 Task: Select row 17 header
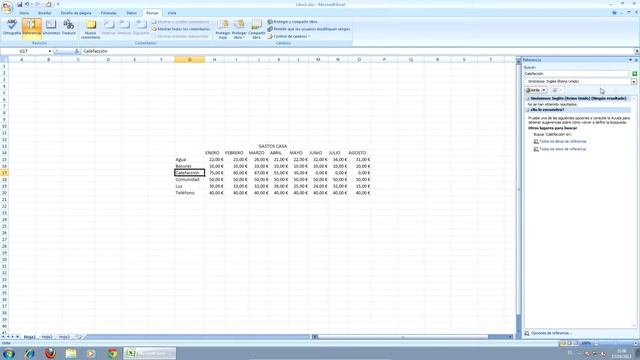(4, 173)
